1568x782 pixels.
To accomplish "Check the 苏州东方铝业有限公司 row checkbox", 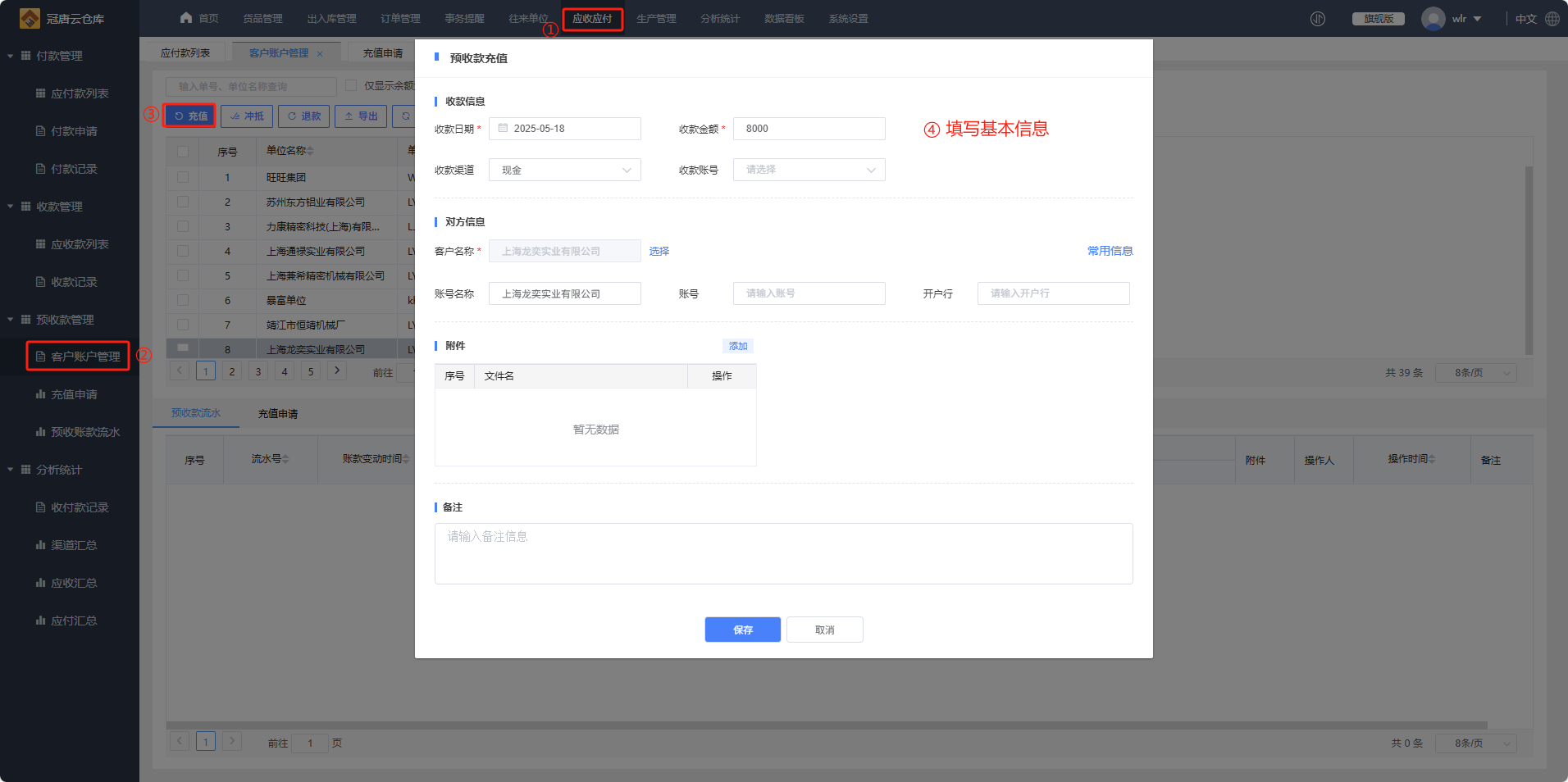I will pos(183,202).
